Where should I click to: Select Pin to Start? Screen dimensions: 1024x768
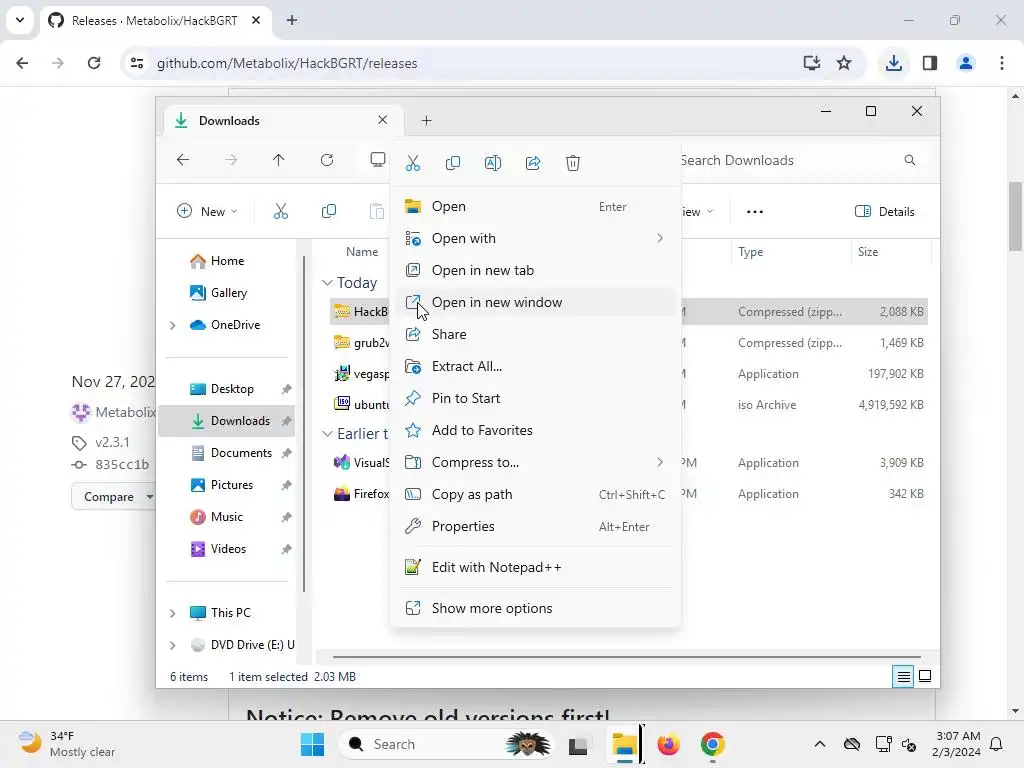(535, 398)
